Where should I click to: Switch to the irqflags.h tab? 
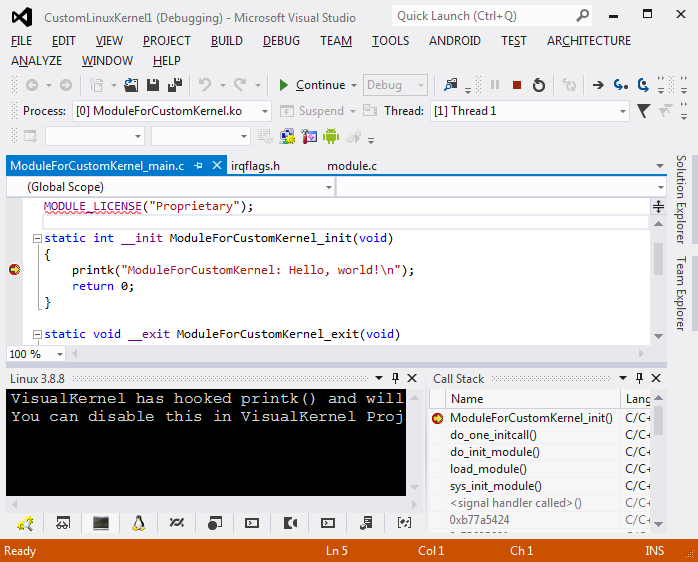coord(256,166)
